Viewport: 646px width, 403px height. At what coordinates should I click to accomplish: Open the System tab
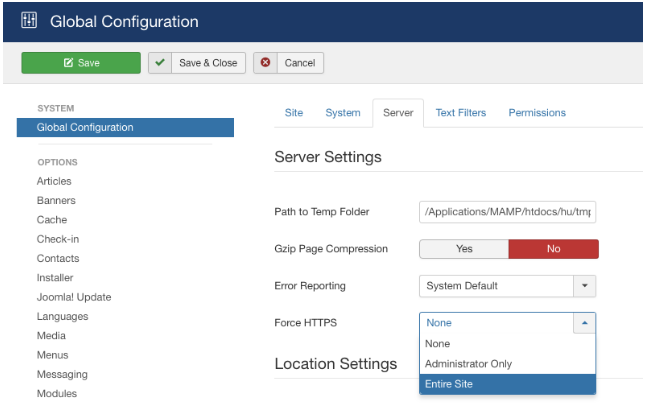click(x=343, y=113)
